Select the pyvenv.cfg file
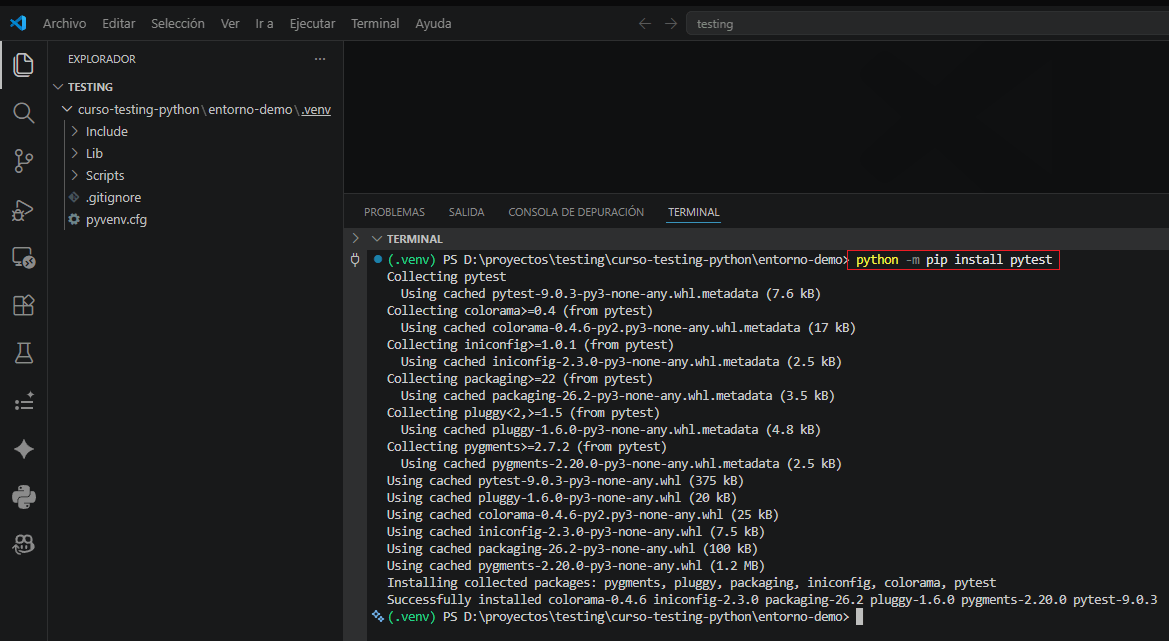The image size is (1169, 641). (116, 219)
